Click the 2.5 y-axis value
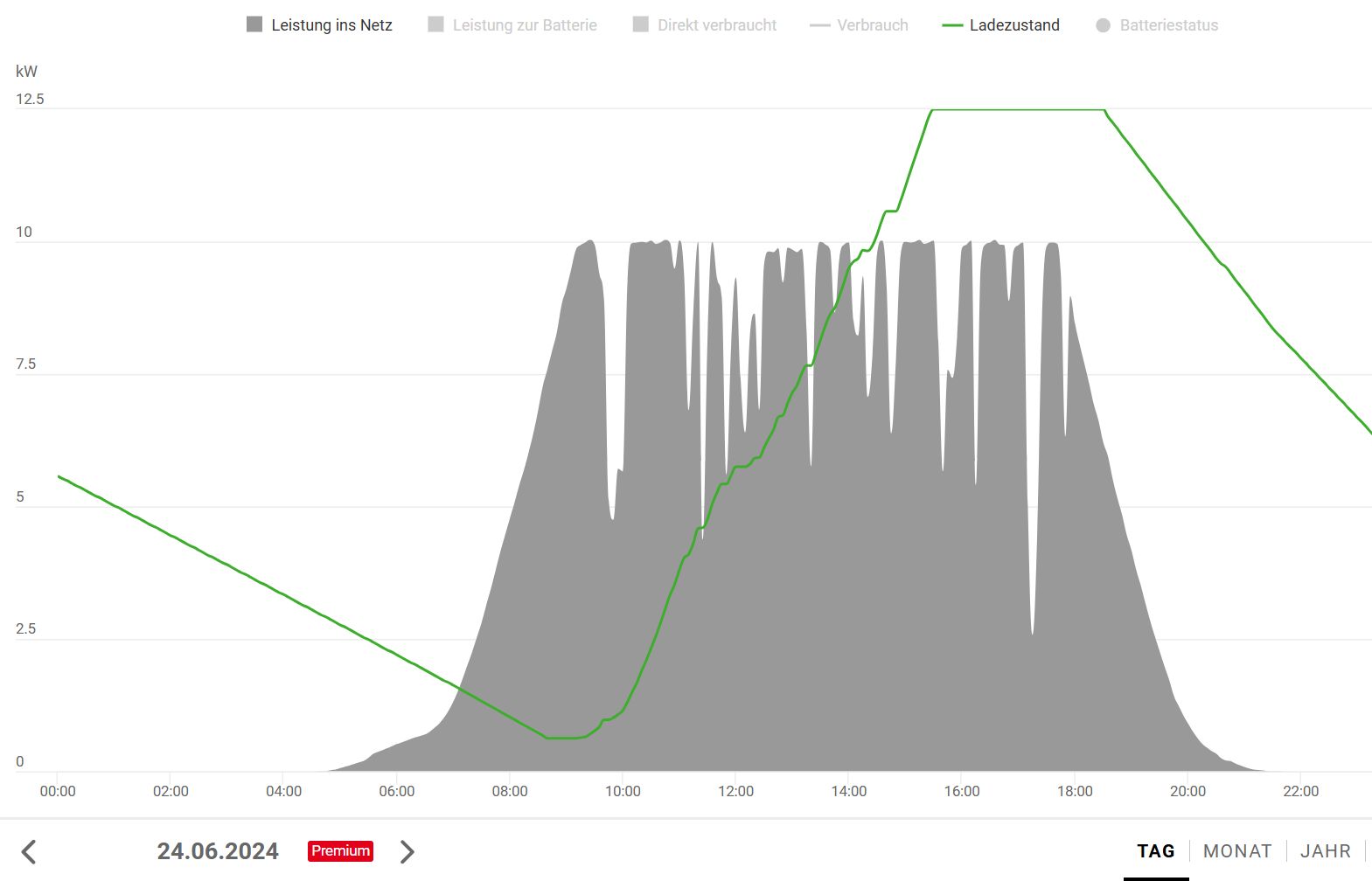The height and width of the screenshot is (881, 1372). tap(26, 629)
